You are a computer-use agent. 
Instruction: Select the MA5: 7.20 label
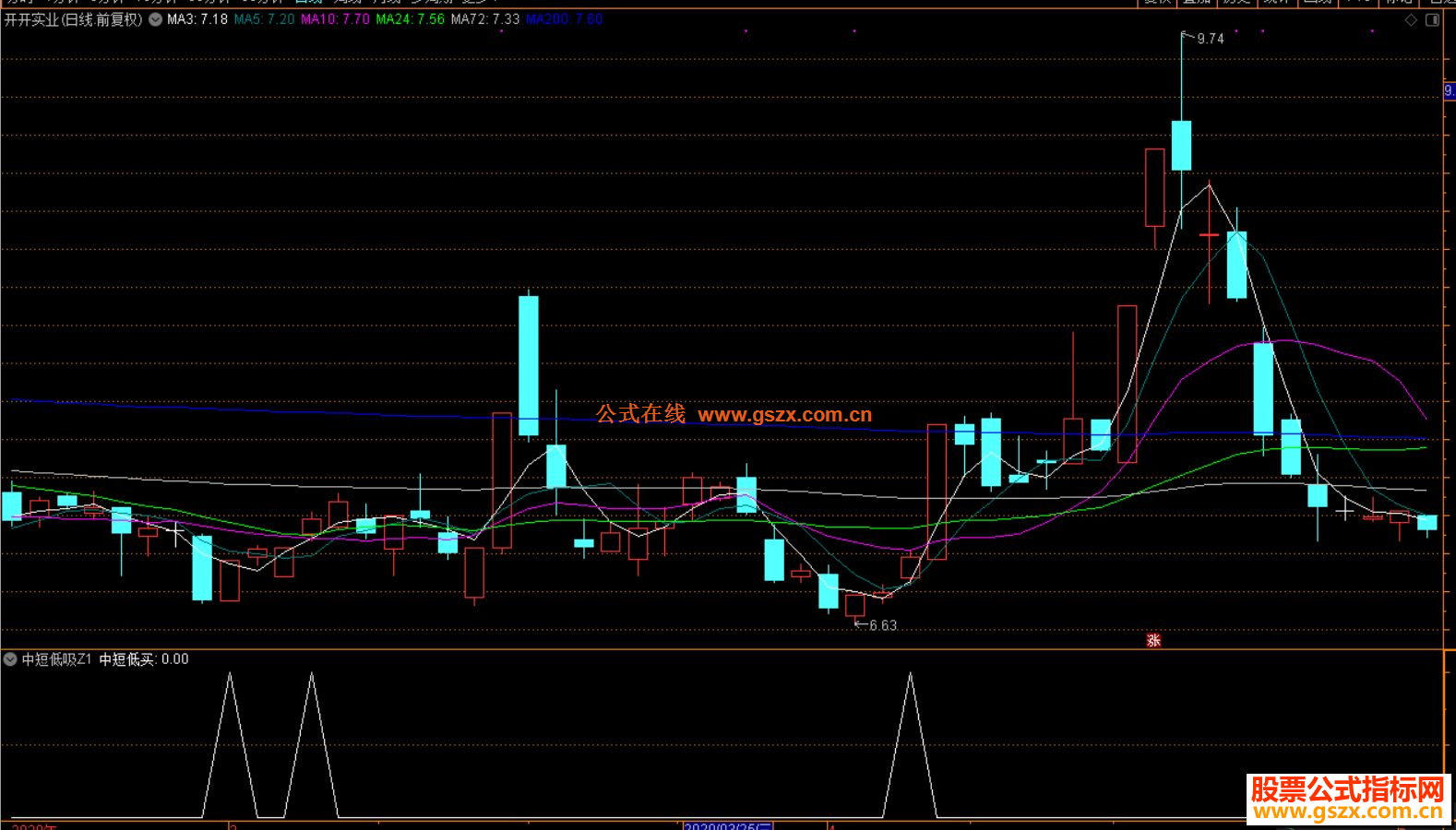pyautogui.click(x=265, y=19)
